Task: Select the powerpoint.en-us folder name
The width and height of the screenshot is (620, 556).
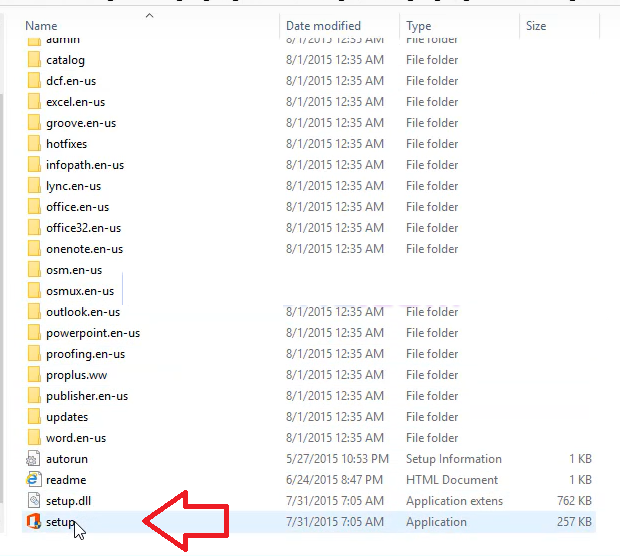Action: pyautogui.click(x=93, y=333)
